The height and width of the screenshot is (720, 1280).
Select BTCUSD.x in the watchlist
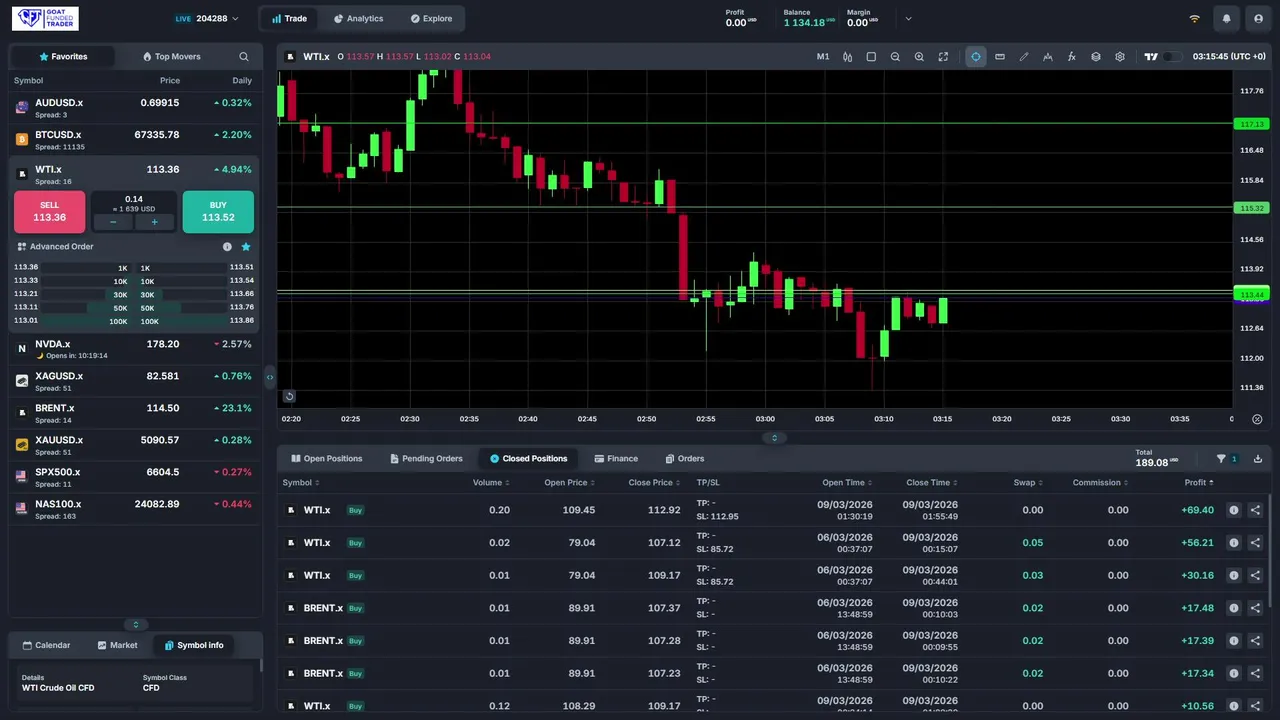click(x=135, y=140)
